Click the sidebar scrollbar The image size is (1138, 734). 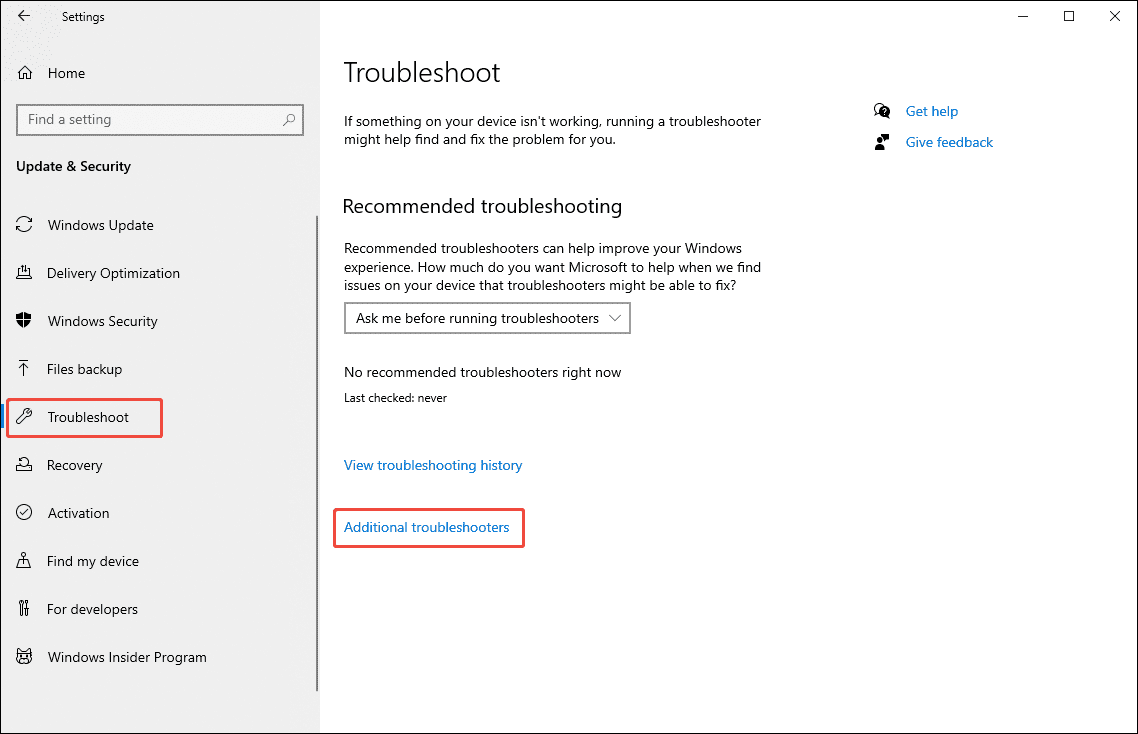pos(316,450)
